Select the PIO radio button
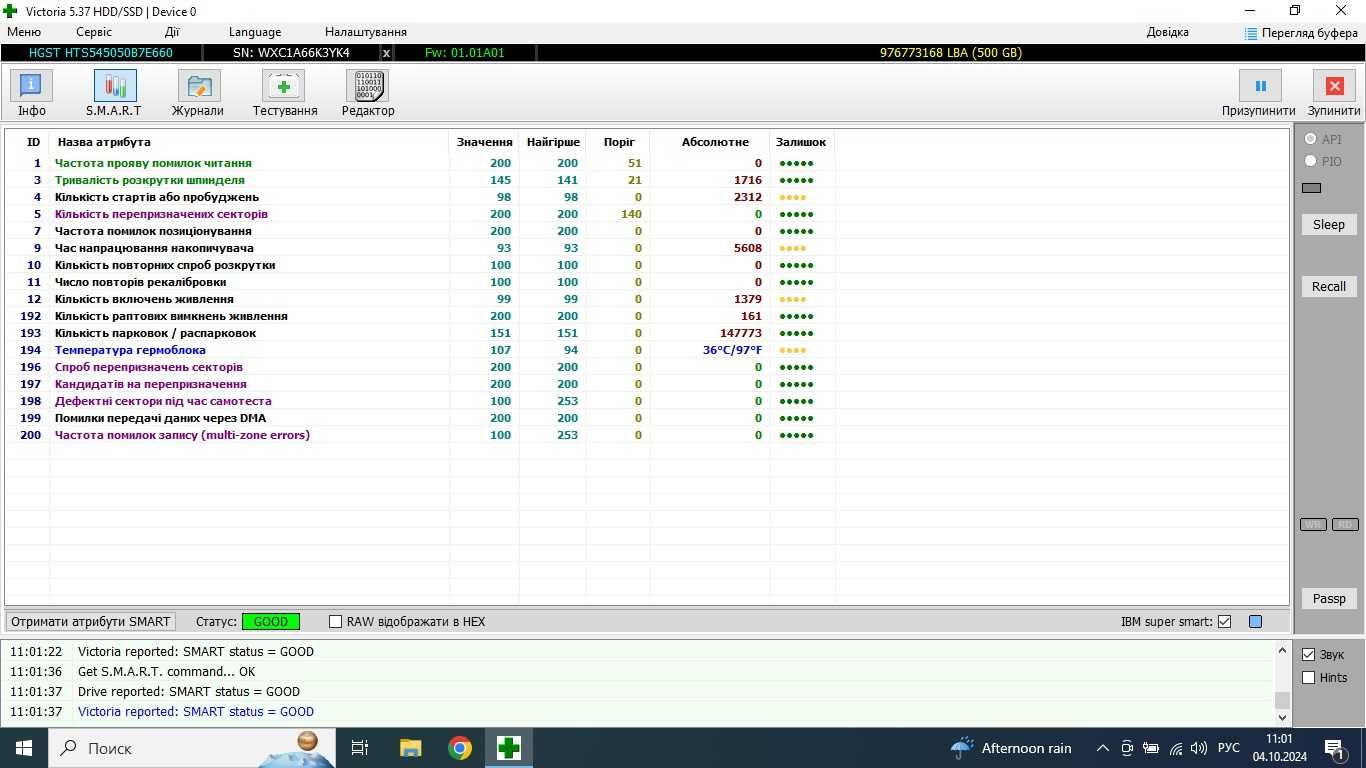The image size is (1366, 768). 1310,161
